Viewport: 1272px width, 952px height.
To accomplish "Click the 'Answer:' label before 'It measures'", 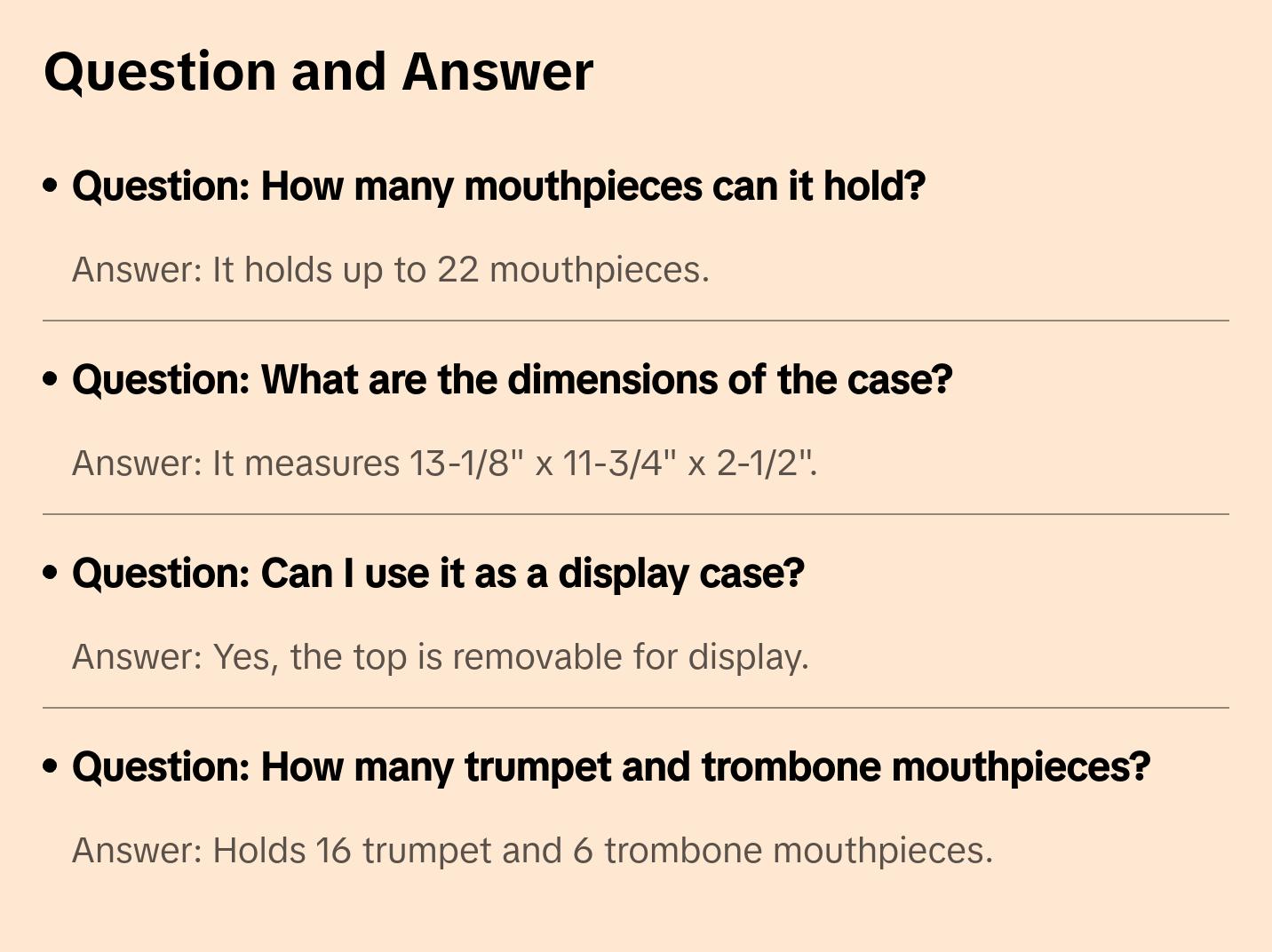I will click(x=138, y=464).
